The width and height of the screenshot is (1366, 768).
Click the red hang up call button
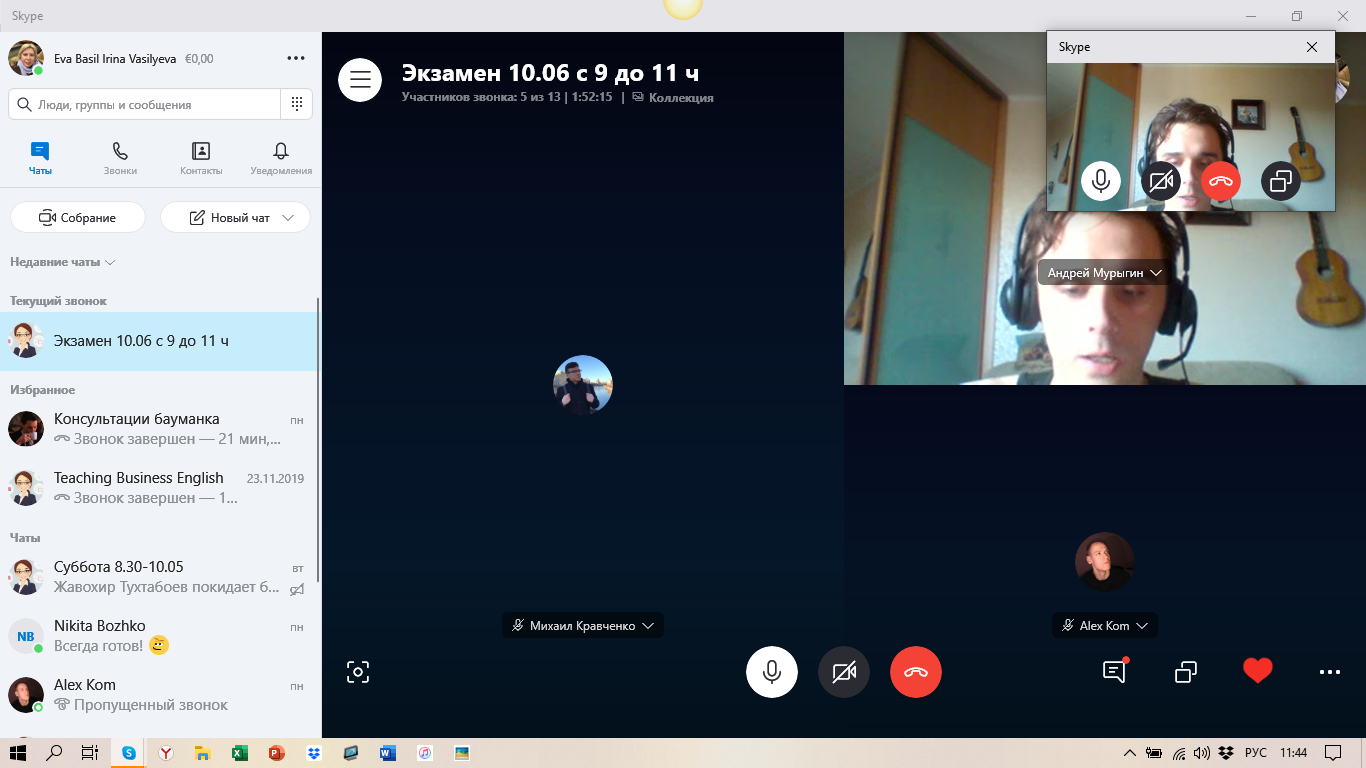pyautogui.click(x=915, y=672)
